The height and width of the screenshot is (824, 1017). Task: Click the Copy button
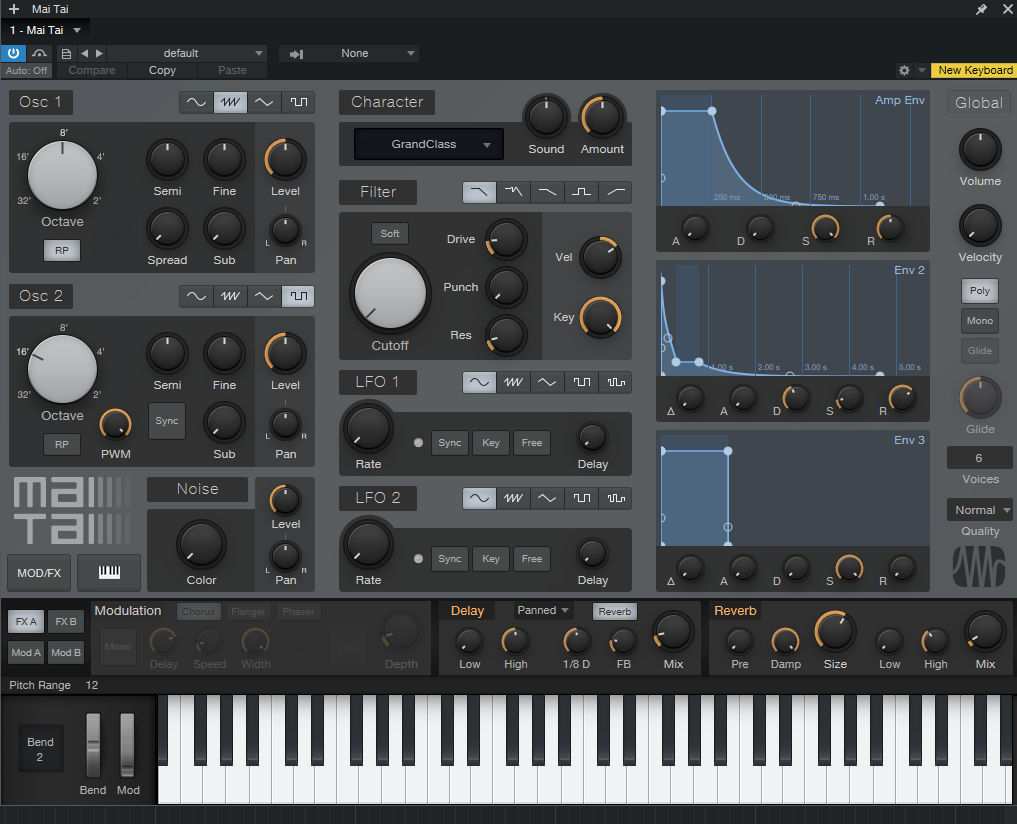click(x=162, y=70)
